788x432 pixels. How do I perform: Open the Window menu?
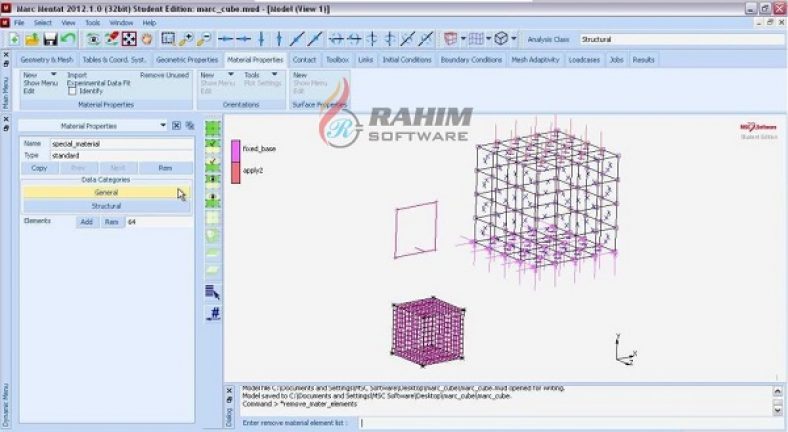click(x=121, y=23)
